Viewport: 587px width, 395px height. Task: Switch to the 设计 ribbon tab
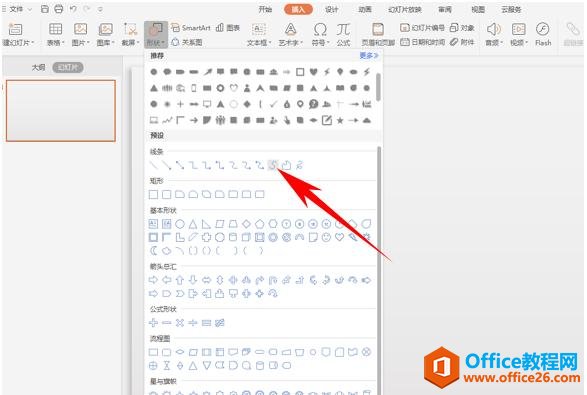click(332, 9)
